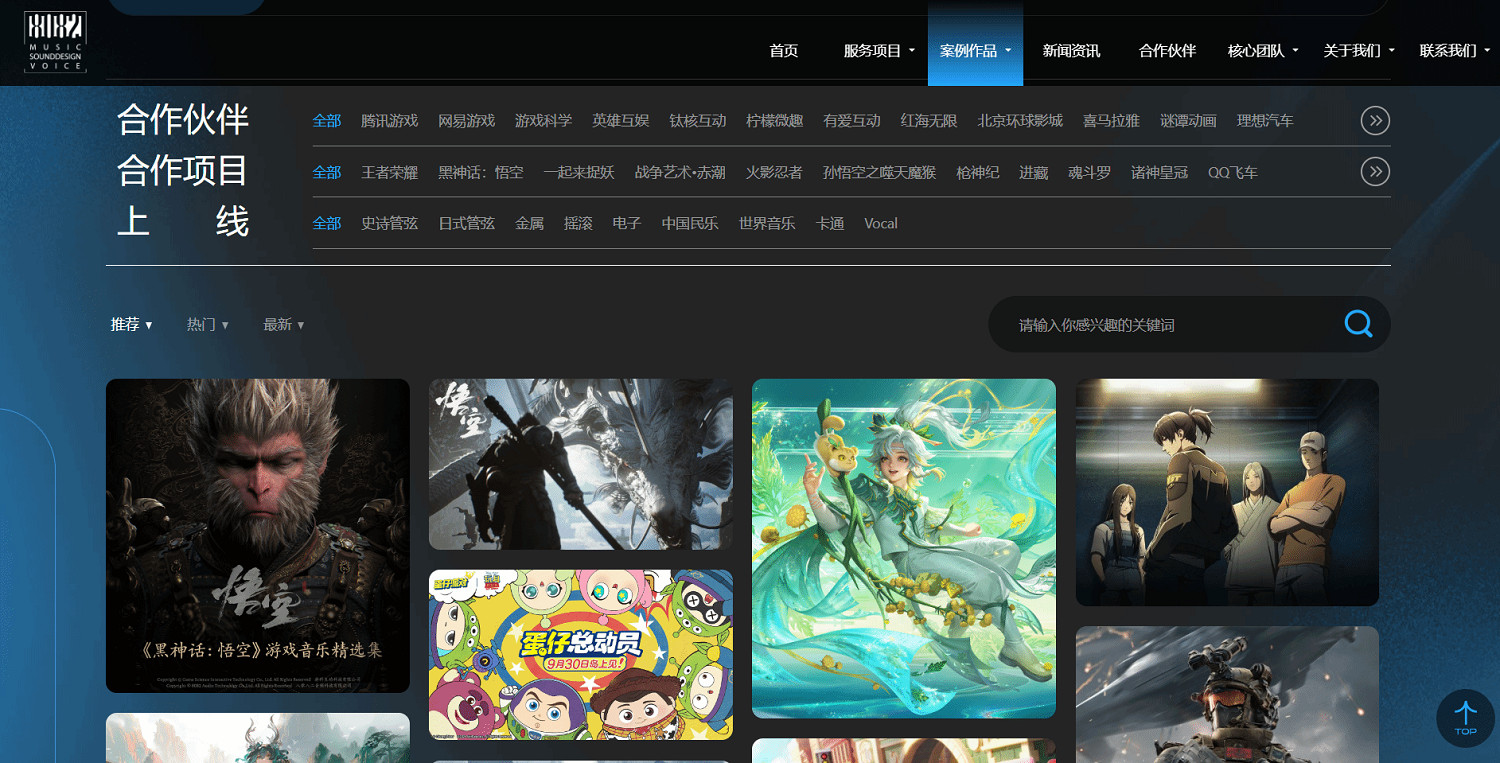Select the 摇滚 music style filter
This screenshot has width=1500, height=763.
click(x=578, y=223)
